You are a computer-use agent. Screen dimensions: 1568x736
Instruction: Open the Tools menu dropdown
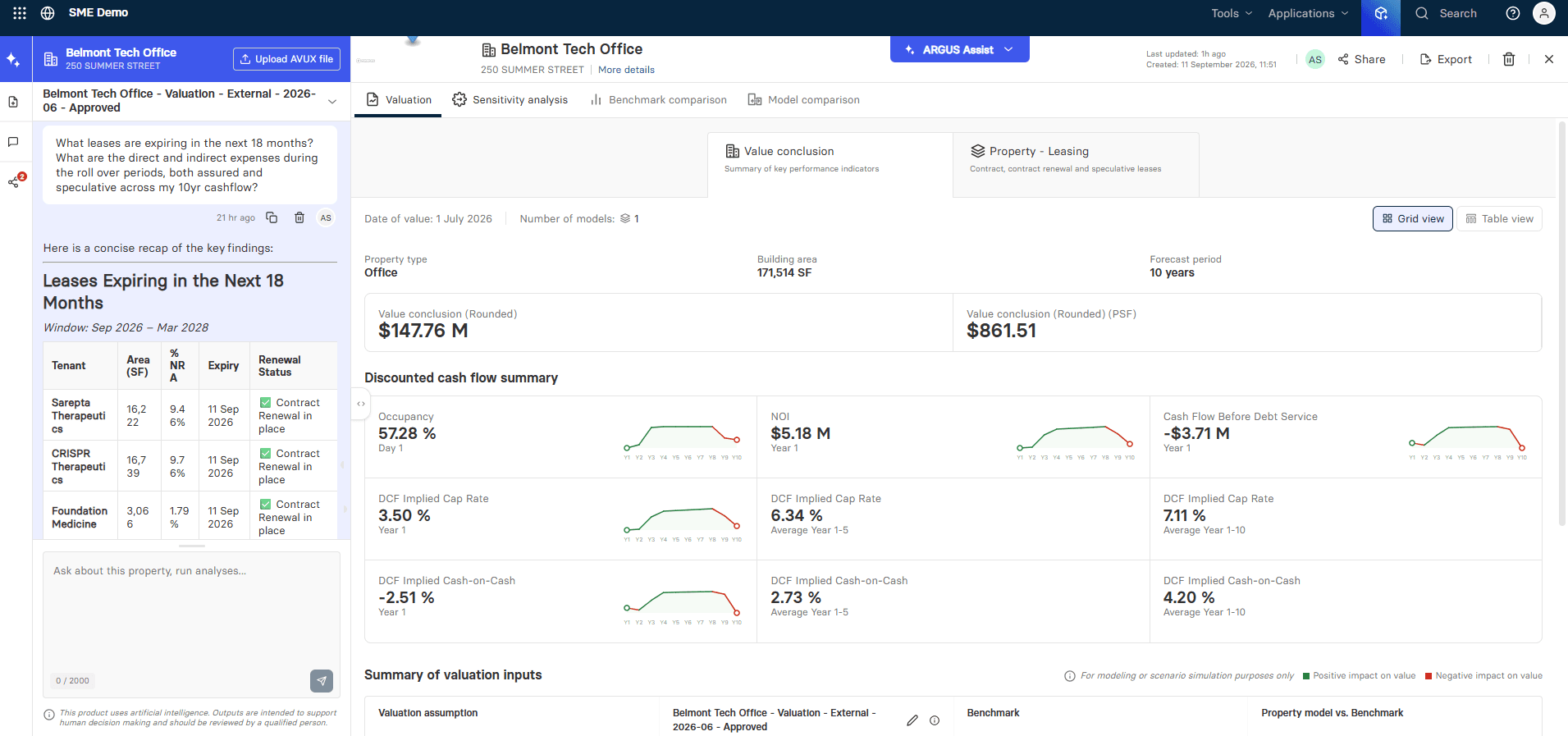pos(1232,13)
